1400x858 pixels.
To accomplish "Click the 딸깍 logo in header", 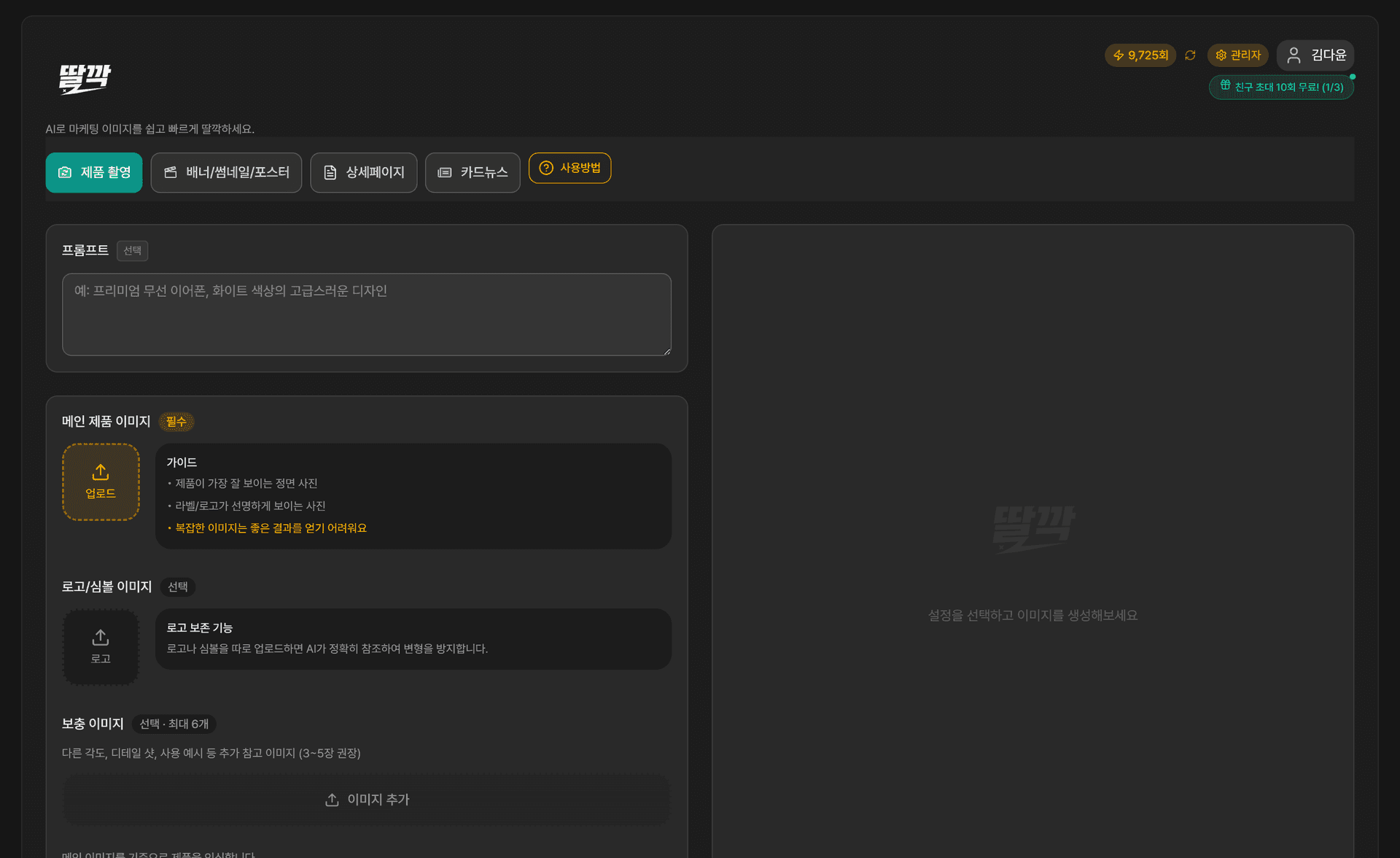I will 85,79.
